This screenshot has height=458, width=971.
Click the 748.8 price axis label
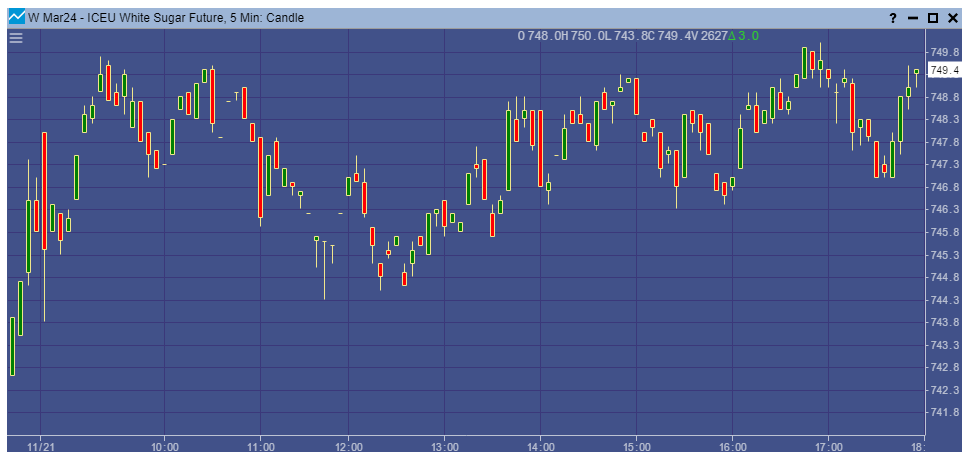point(944,97)
